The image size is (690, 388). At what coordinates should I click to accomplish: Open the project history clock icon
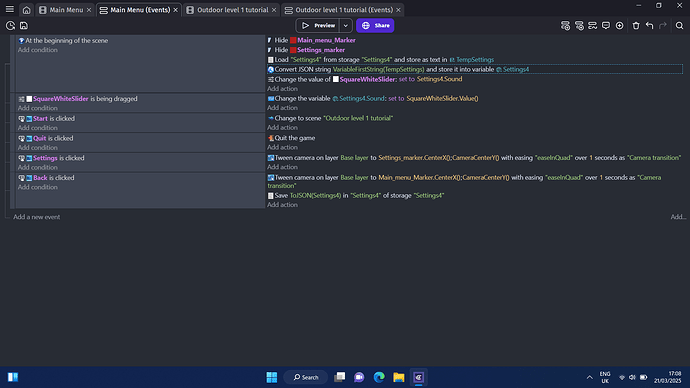(x=10, y=26)
